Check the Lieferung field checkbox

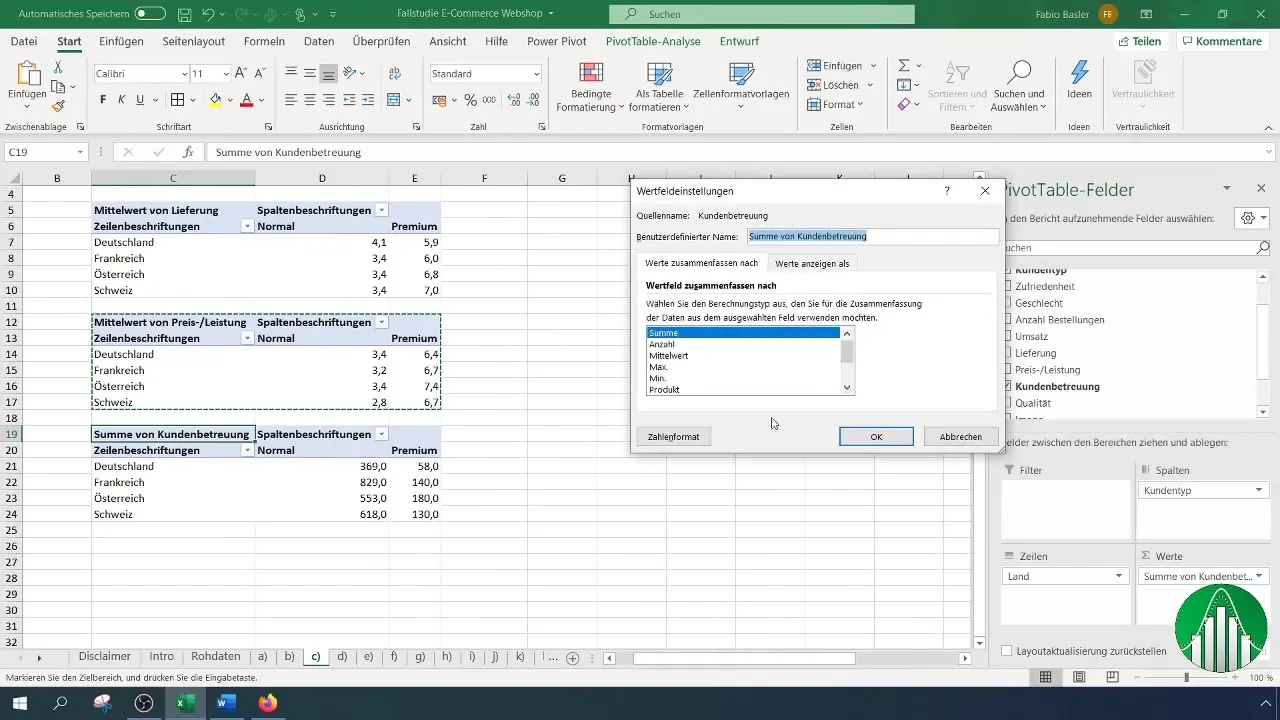click(1007, 353)
